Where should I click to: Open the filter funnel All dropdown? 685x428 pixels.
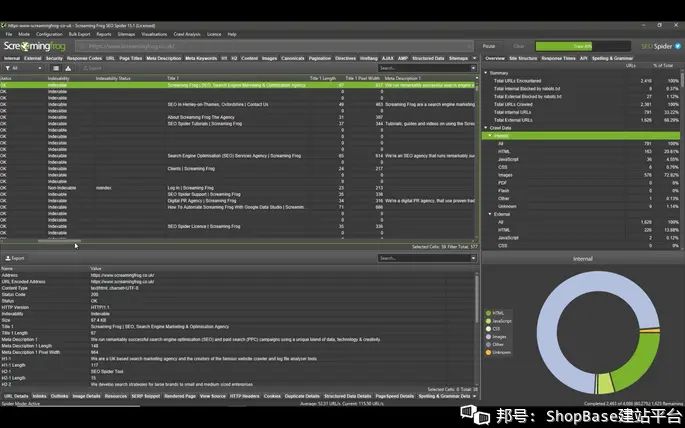pyautogui.click(x=24, y=68)
